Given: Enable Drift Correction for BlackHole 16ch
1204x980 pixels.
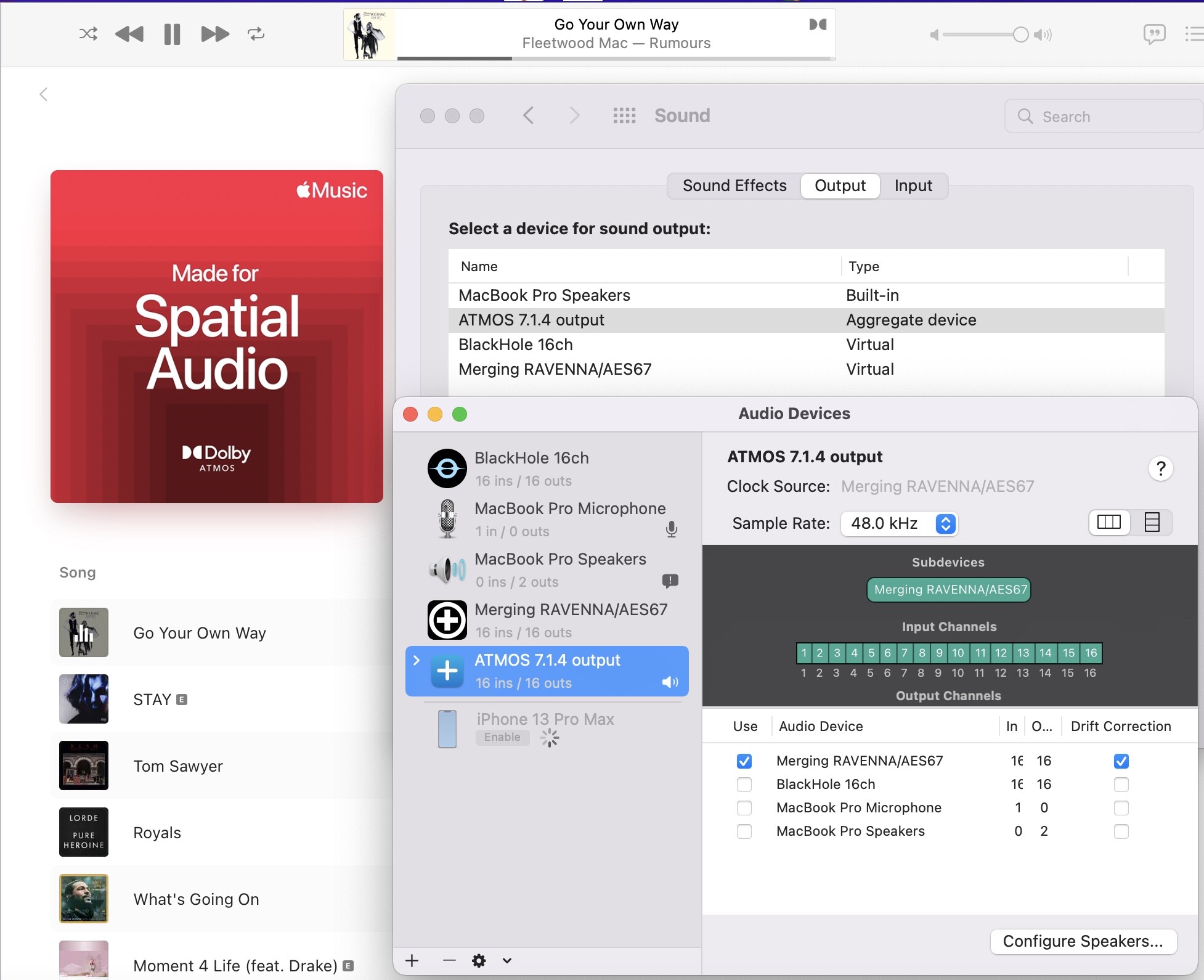Looking at the screenshot, I should pos(1121,785).
